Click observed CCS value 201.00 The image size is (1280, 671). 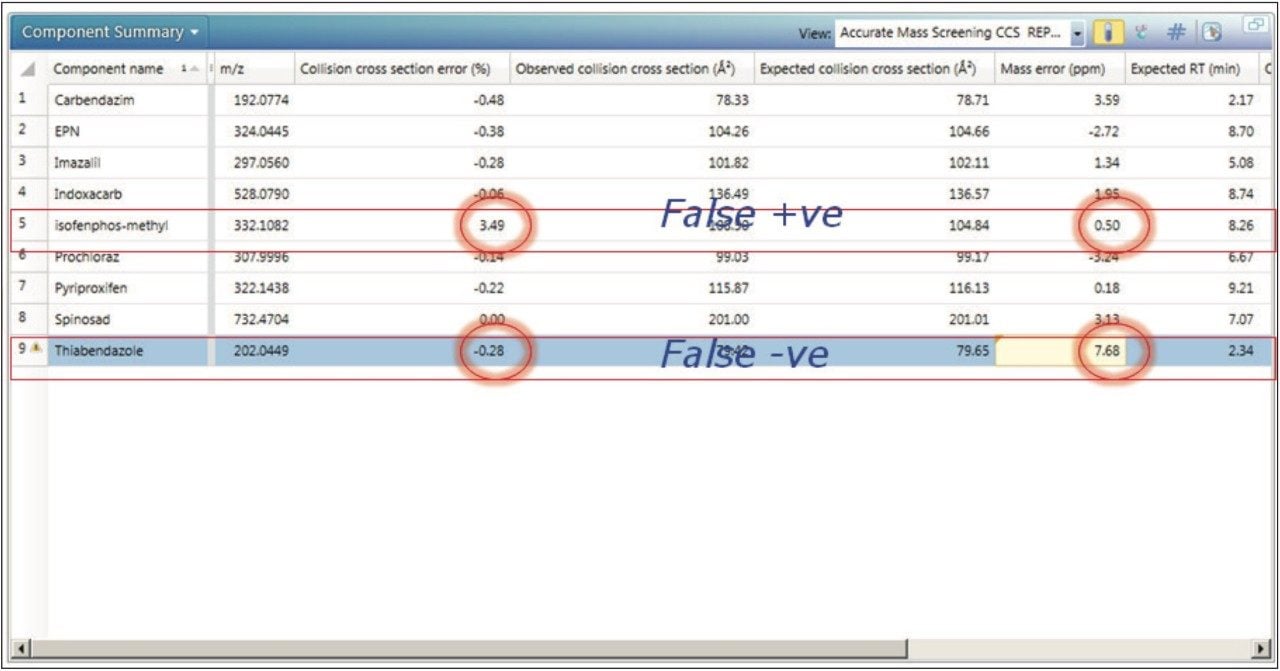coord(729,320)
